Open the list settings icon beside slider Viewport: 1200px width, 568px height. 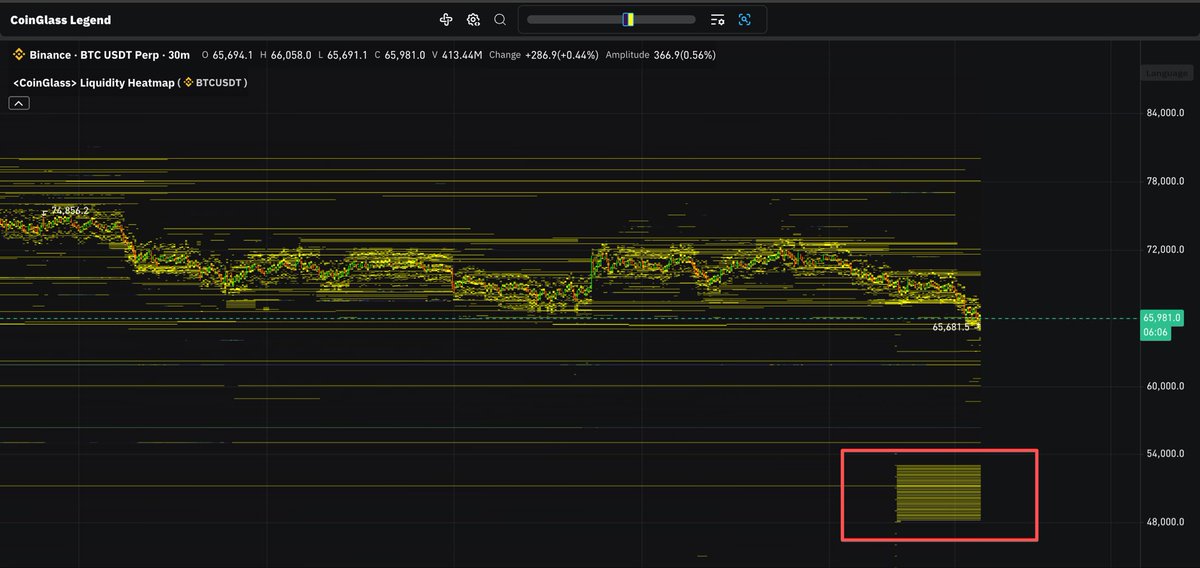717,19
